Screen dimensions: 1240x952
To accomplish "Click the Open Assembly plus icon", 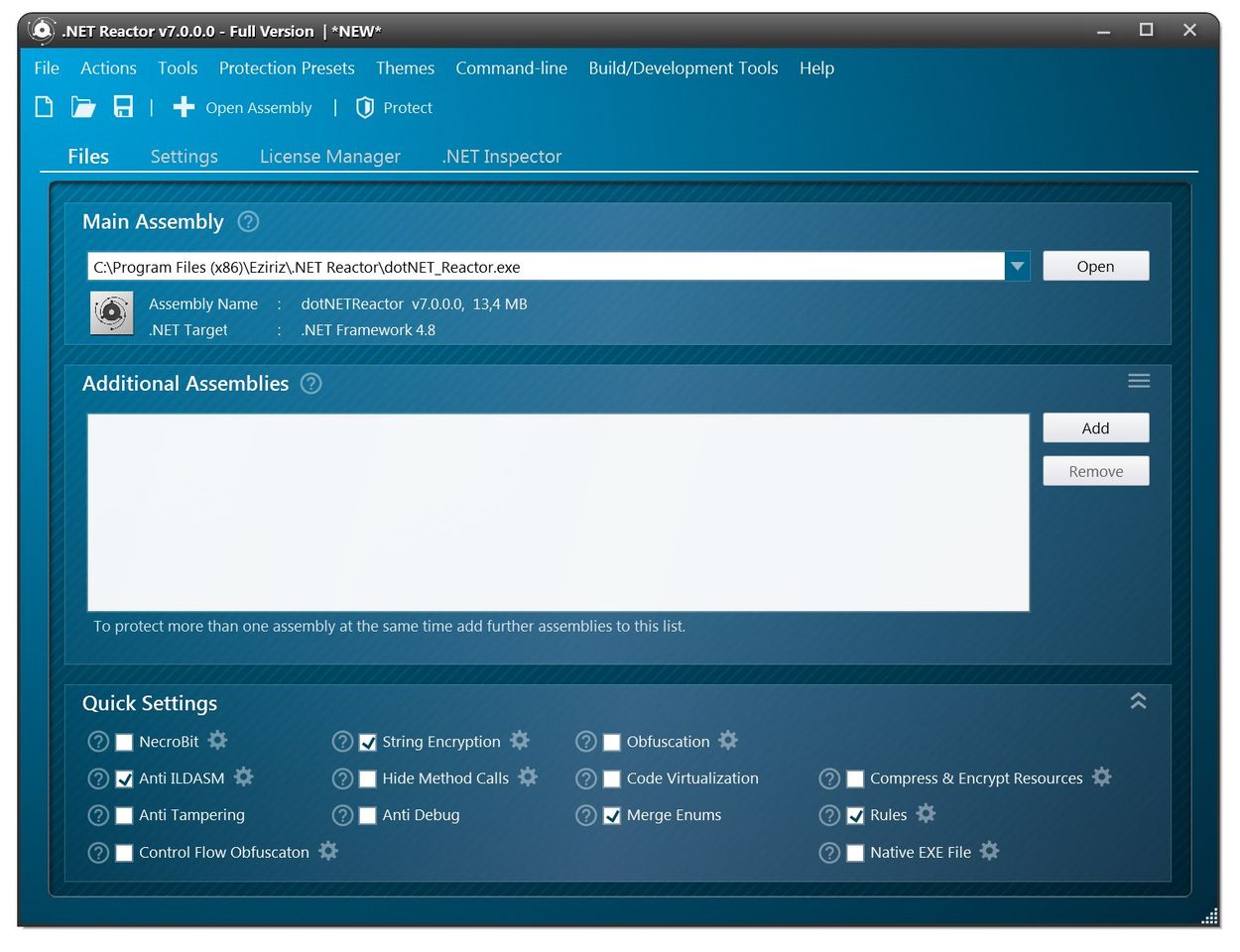I will tap(184, 107).
